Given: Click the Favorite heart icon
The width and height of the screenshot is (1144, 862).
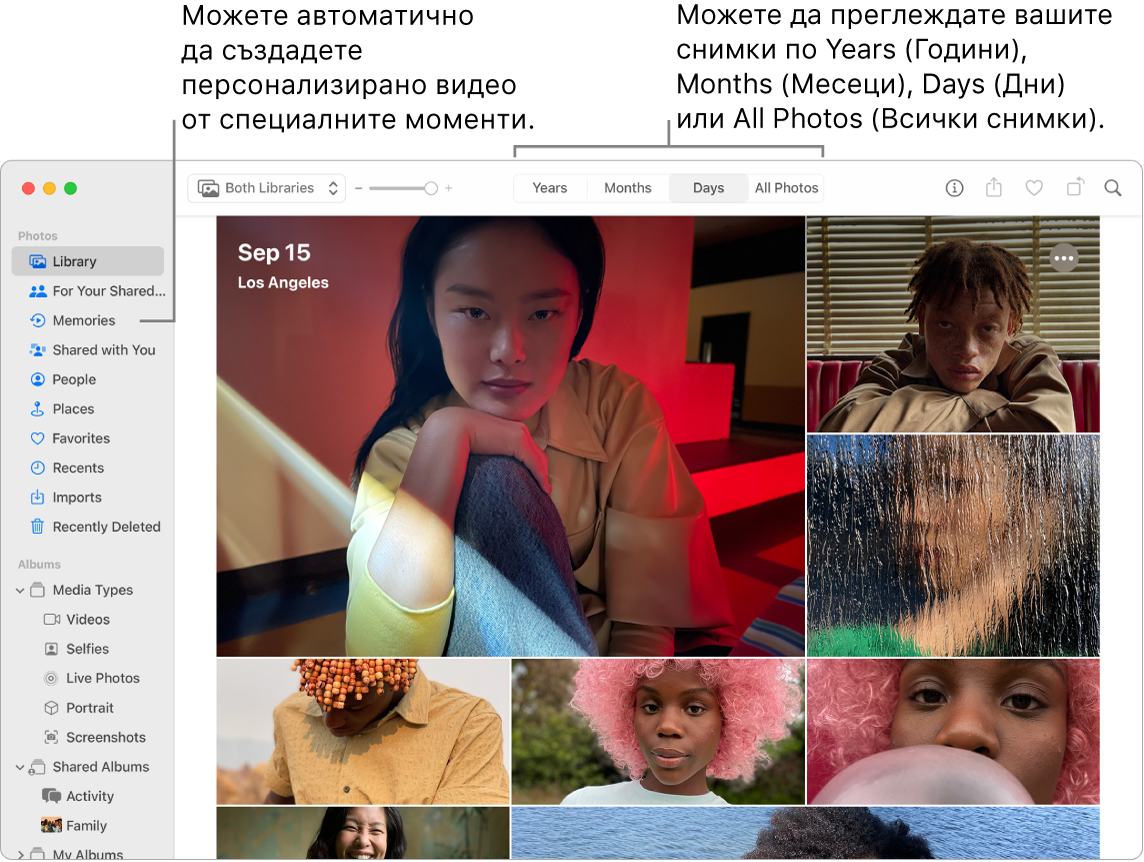Looking at the screenshot, I should [x=1033, y=188].
